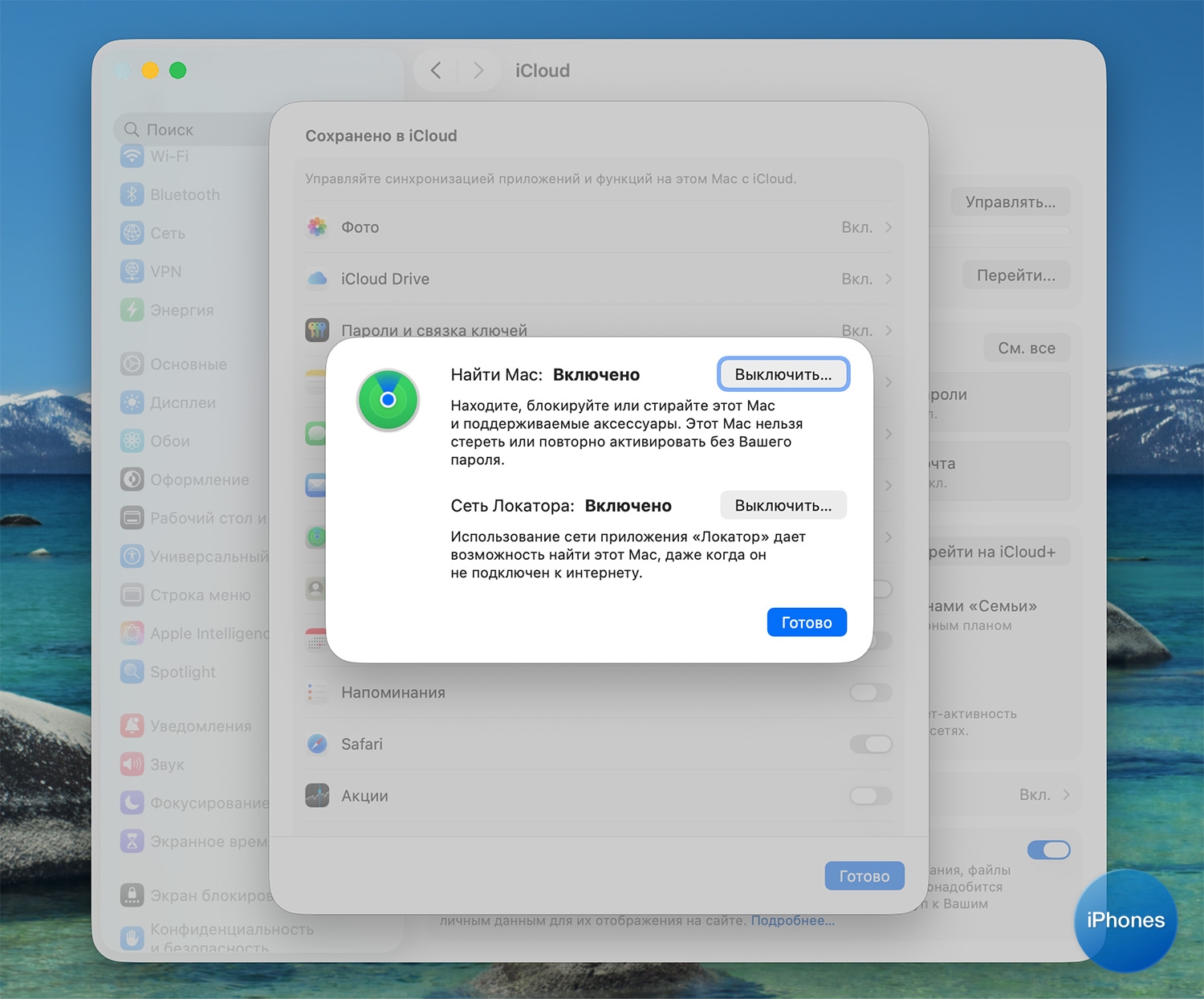This screenshot has height=999, width=1204.
Task: Click the Safari compass icon
Action: coord(318,744)
